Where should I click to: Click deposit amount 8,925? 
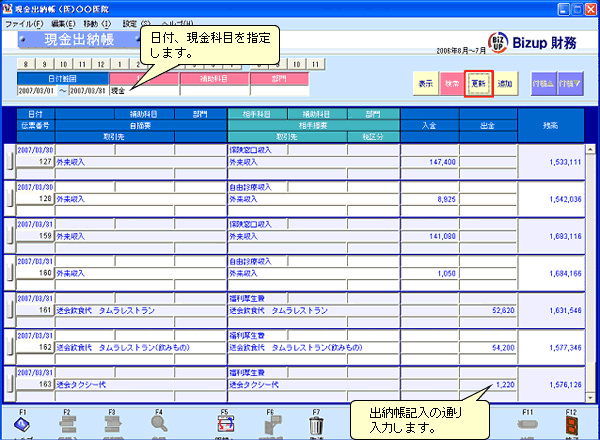(446, 199)
